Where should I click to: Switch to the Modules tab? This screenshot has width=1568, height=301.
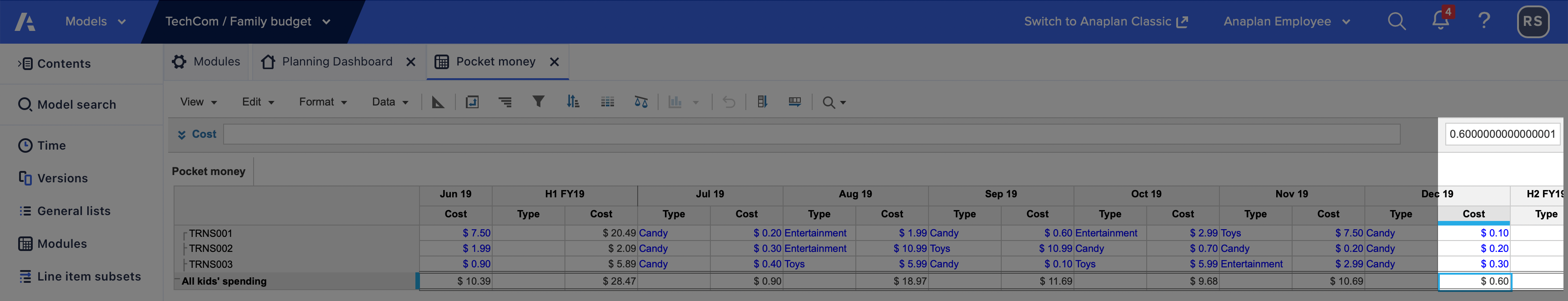pyautogui.click(x=206, y=61)
